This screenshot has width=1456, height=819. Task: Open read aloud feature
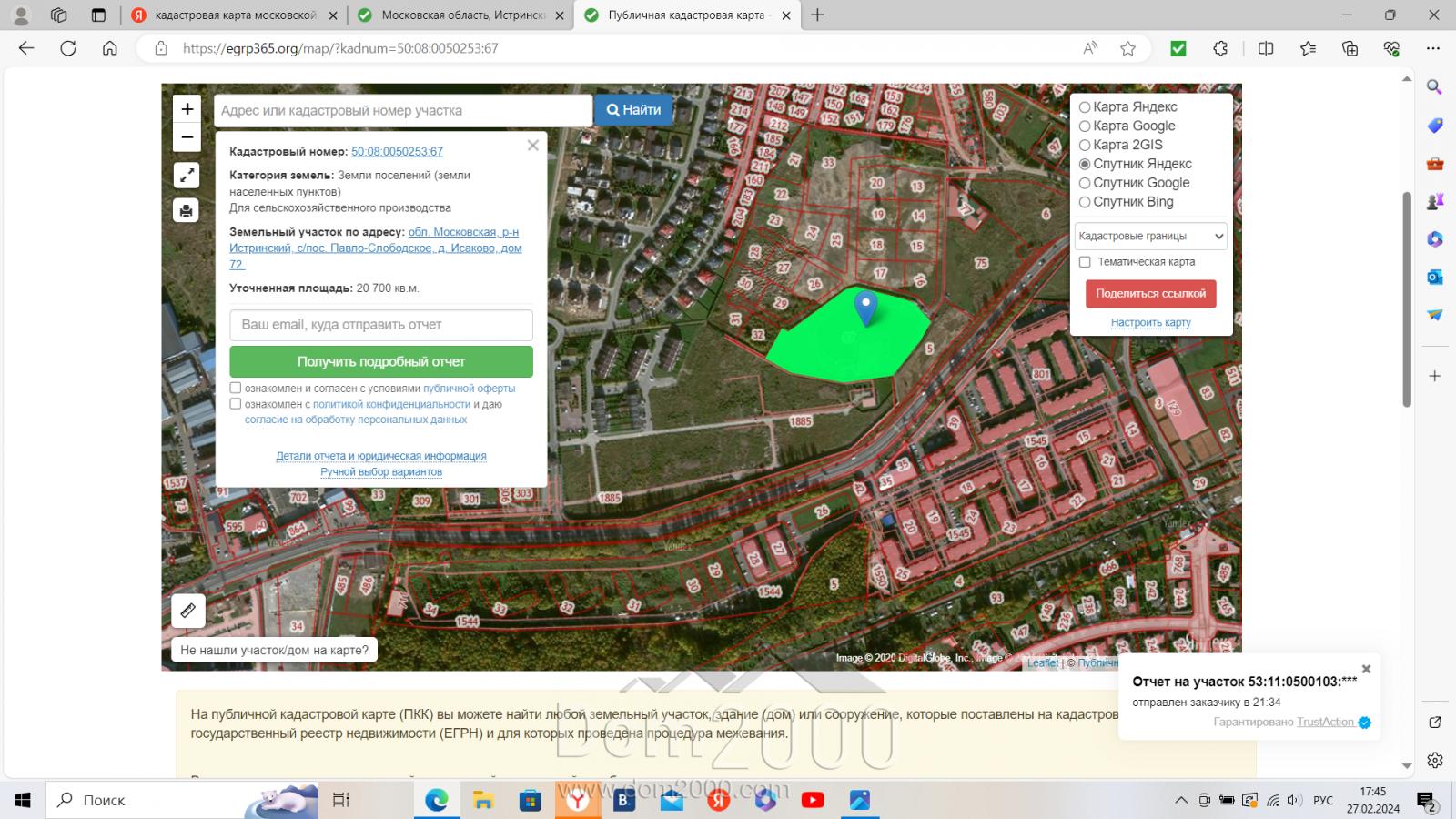click(x=1090, y=48)
